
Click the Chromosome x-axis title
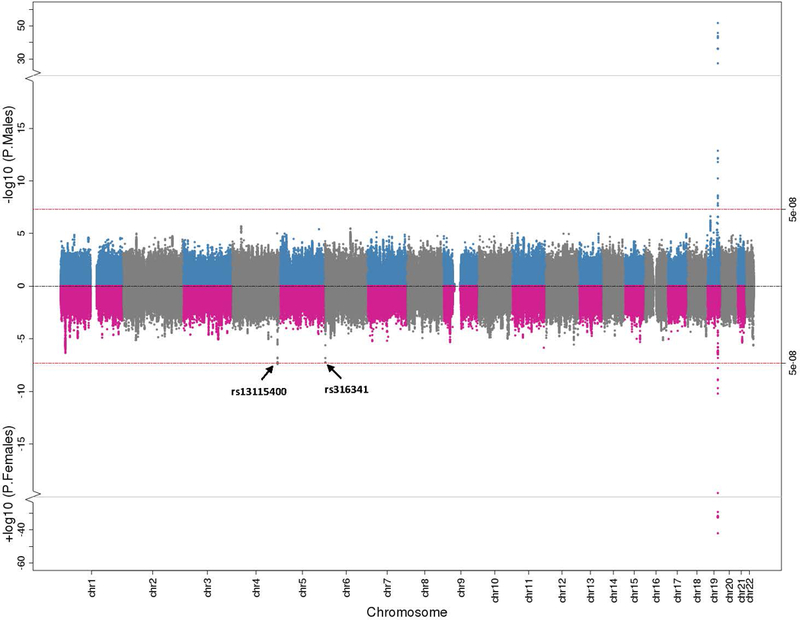[x=407, y=612]
